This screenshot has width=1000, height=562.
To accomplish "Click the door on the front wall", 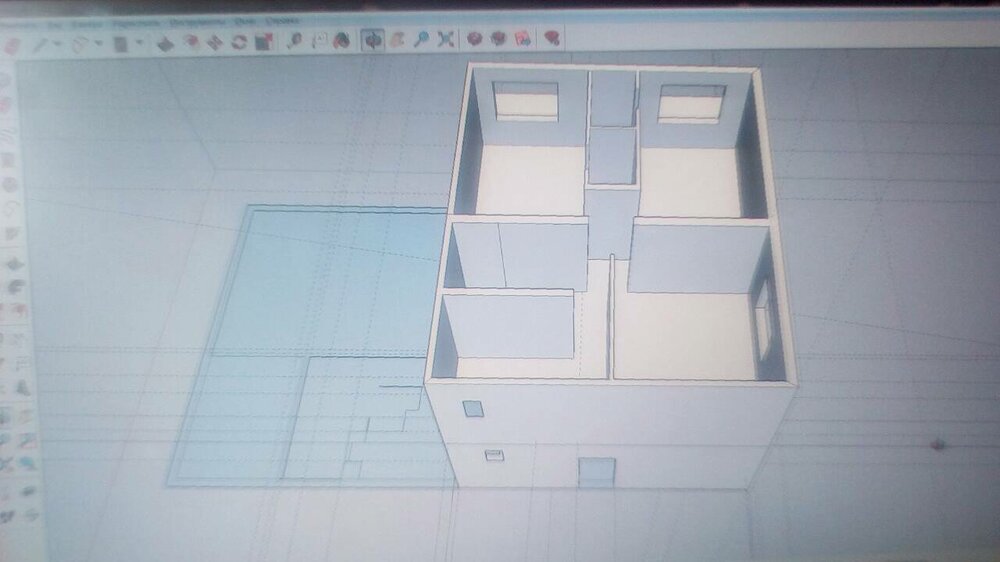I will (596, 472).
